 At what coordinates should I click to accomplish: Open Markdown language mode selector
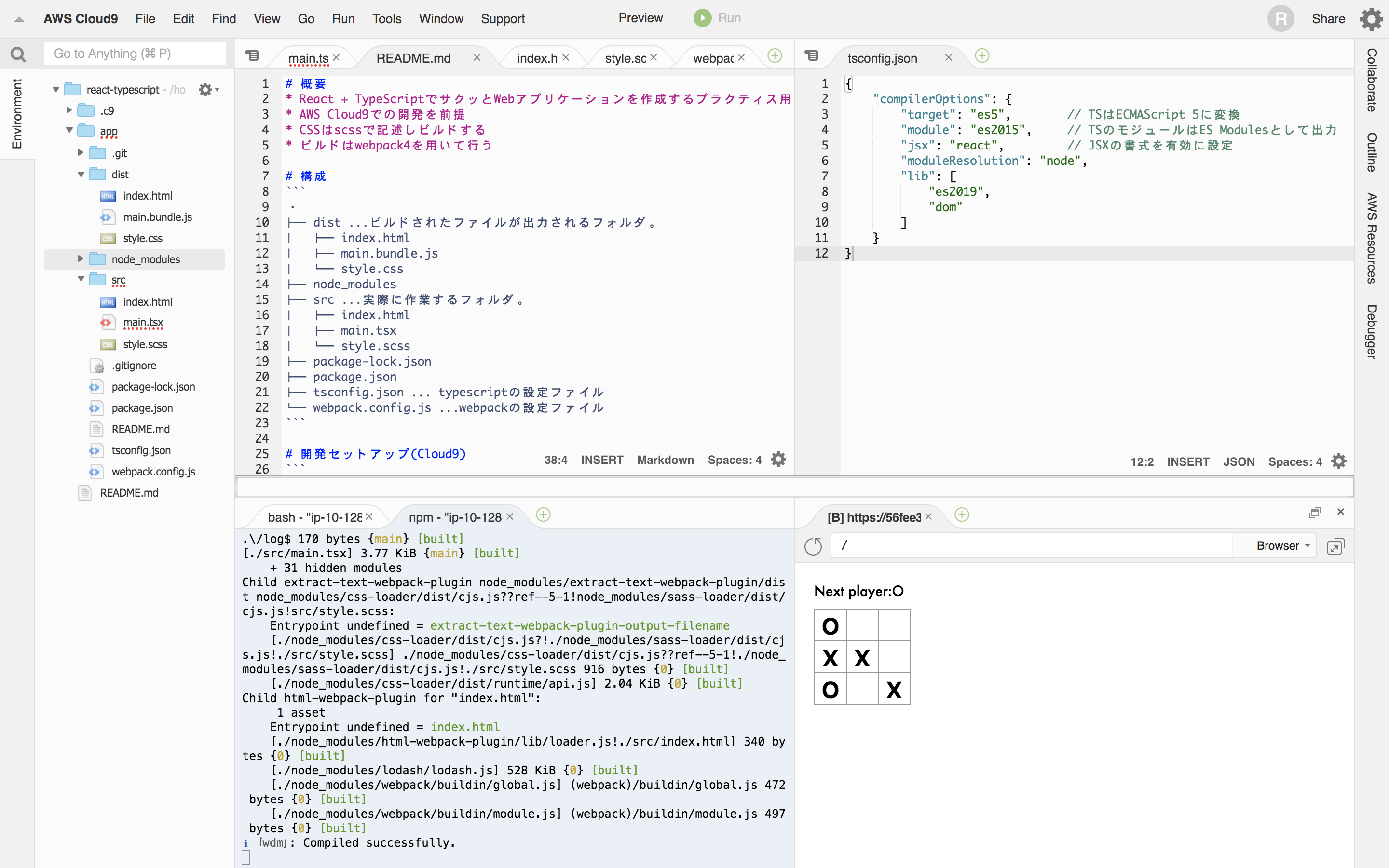(665, 460)
